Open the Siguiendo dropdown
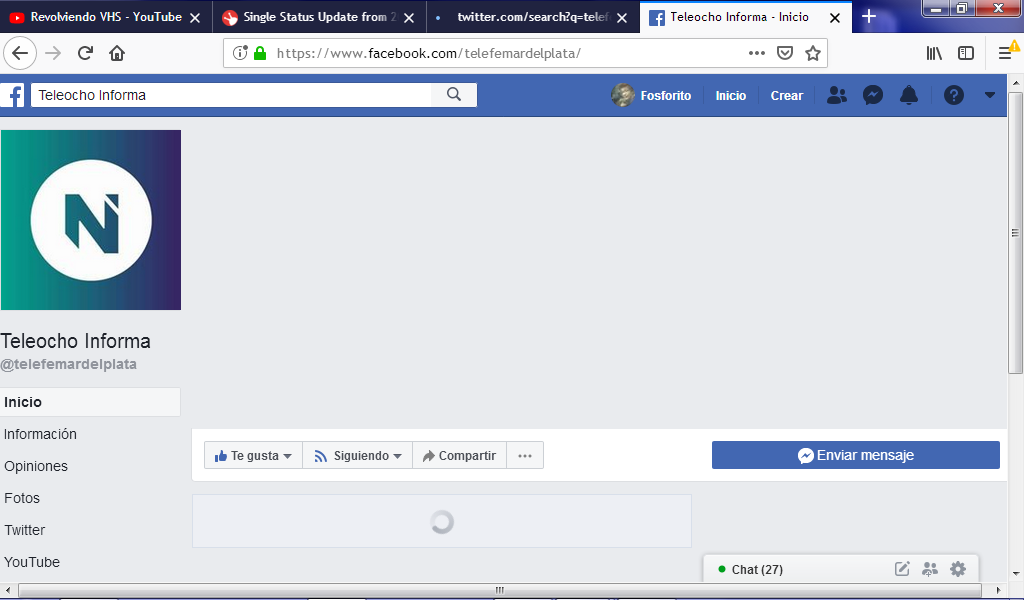The image size is (1024, 600). click(357, 455)
